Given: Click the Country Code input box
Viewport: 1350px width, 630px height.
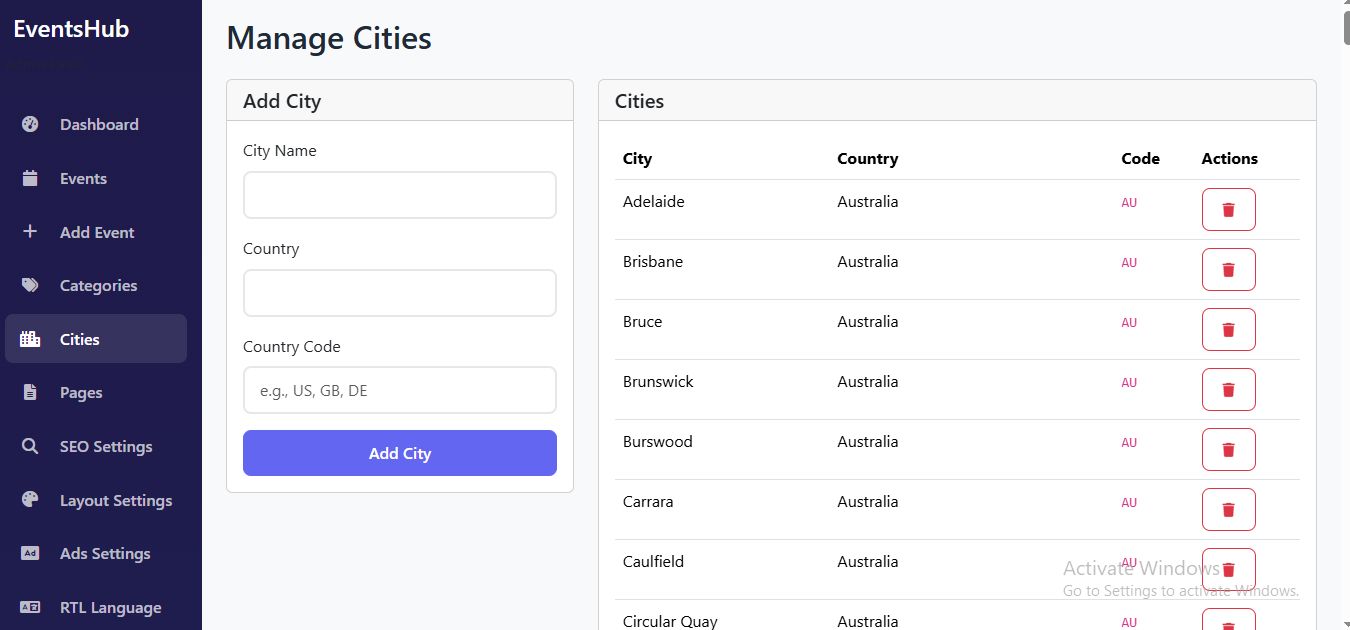Looking at the screenshot, I should click(399, 390).
